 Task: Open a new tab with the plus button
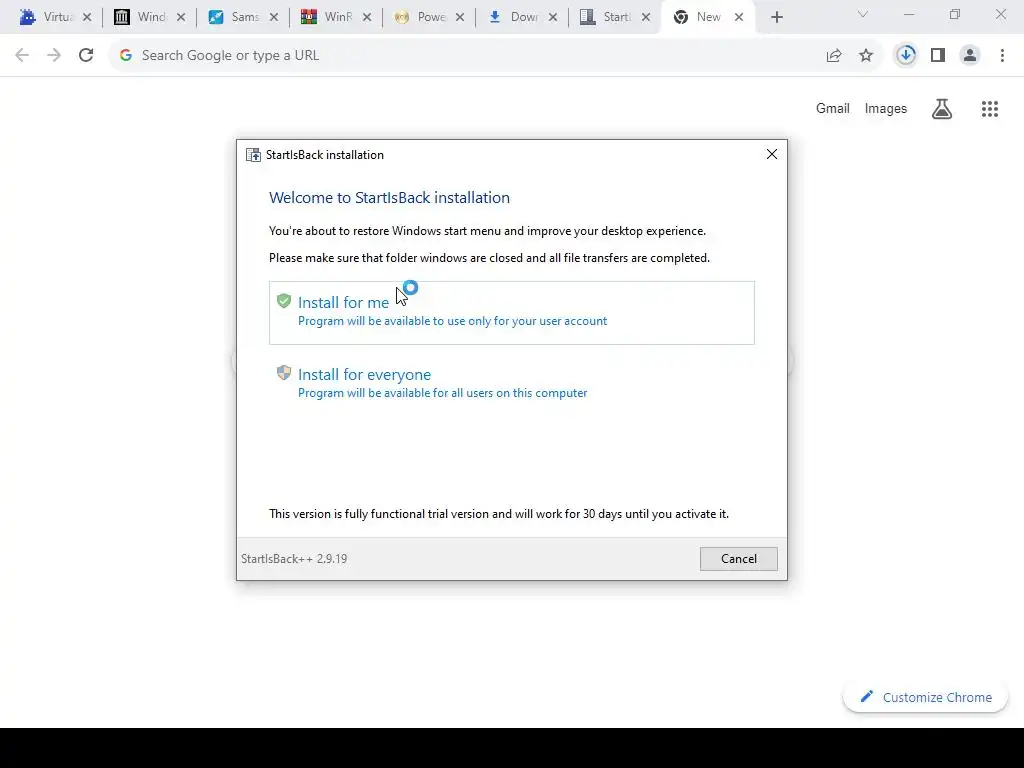776,18
